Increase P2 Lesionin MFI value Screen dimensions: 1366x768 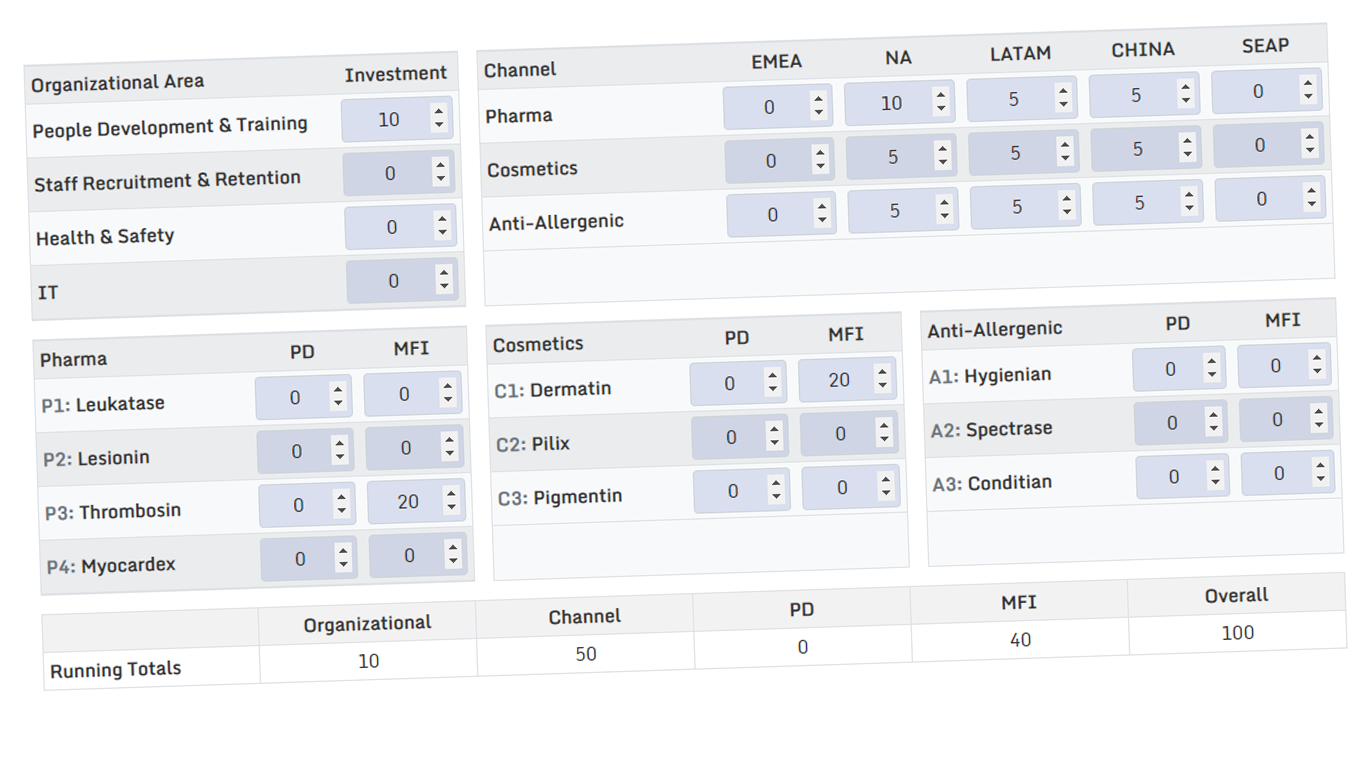(x=449, y=441)
